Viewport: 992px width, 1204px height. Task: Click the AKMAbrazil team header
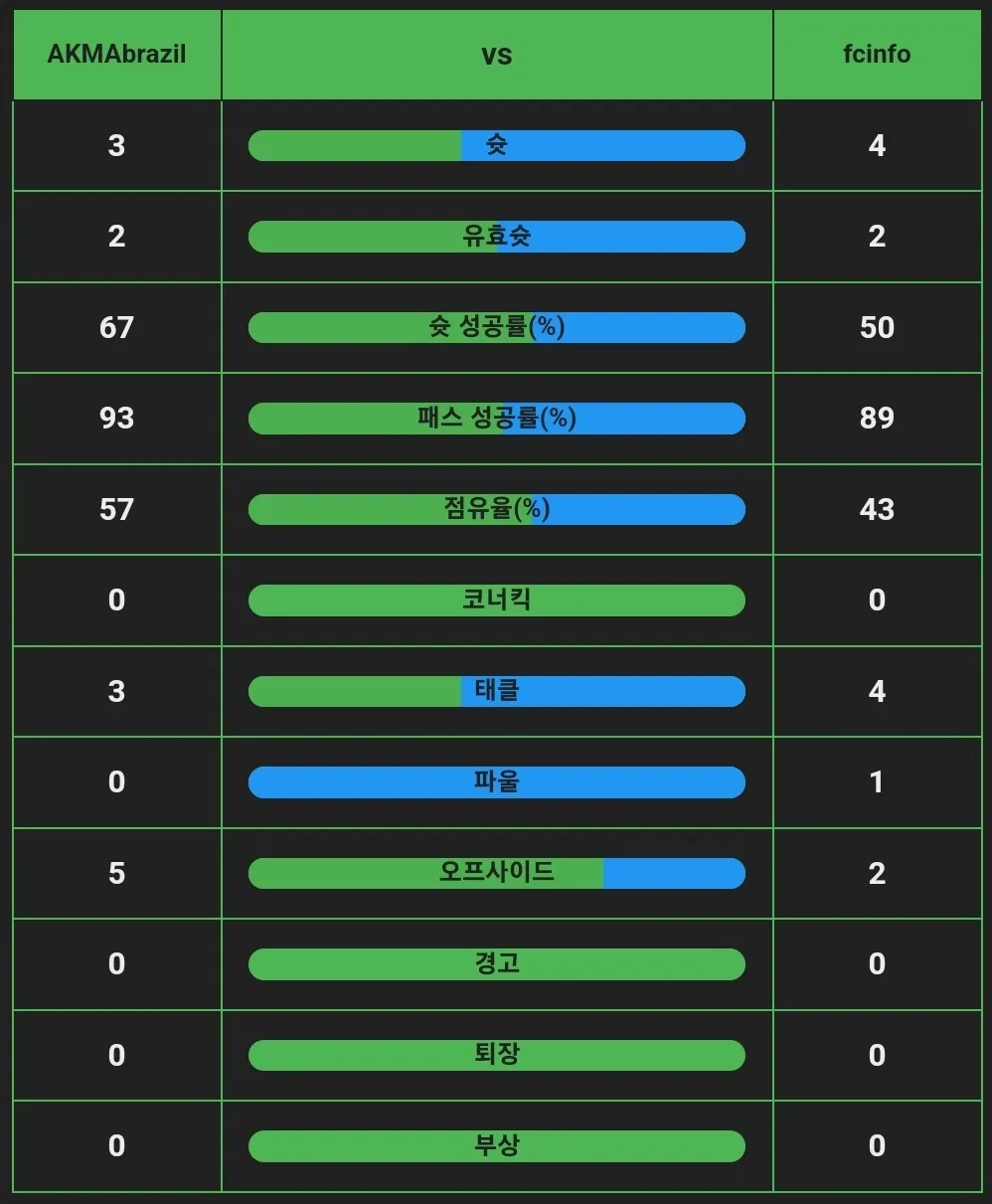point(116,54)
